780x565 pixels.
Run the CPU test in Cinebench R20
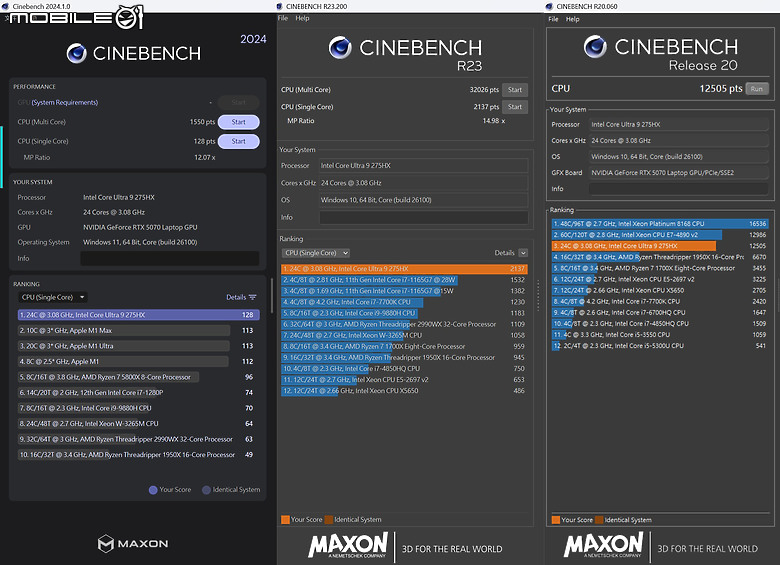tap(757, 89)
